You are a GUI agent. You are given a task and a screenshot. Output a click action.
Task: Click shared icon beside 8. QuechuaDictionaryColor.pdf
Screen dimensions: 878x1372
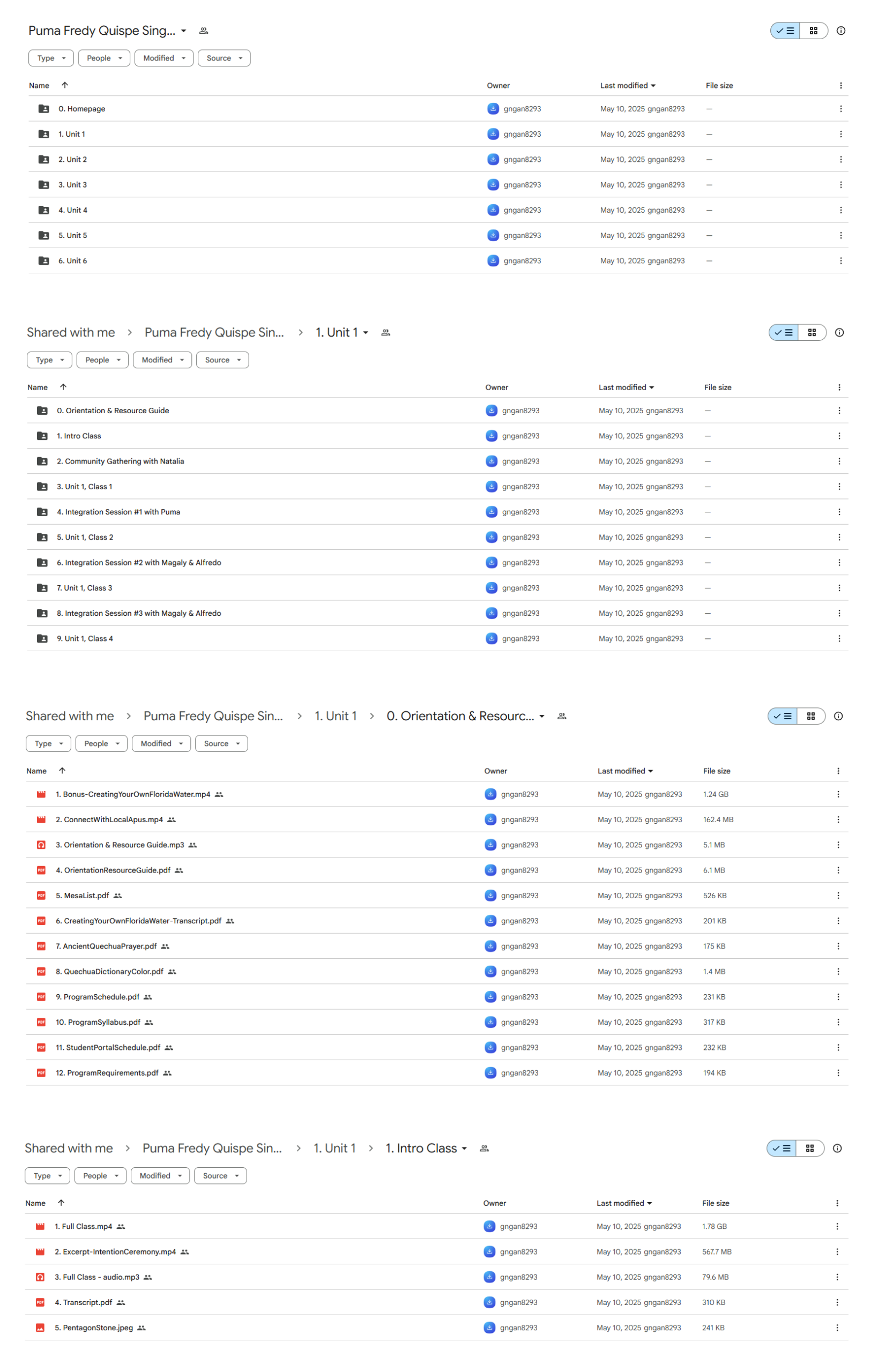tap(172, 972)
